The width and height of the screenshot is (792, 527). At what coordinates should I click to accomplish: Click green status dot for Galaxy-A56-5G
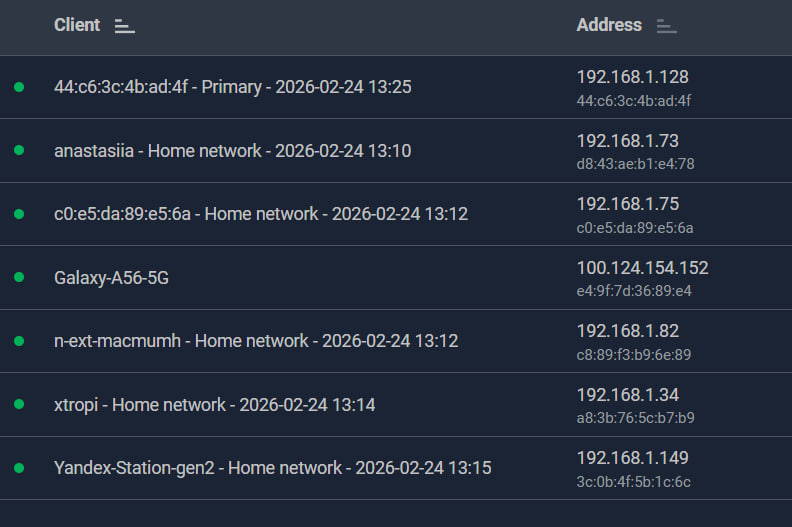pyautogui.click(x=18, y=278)
